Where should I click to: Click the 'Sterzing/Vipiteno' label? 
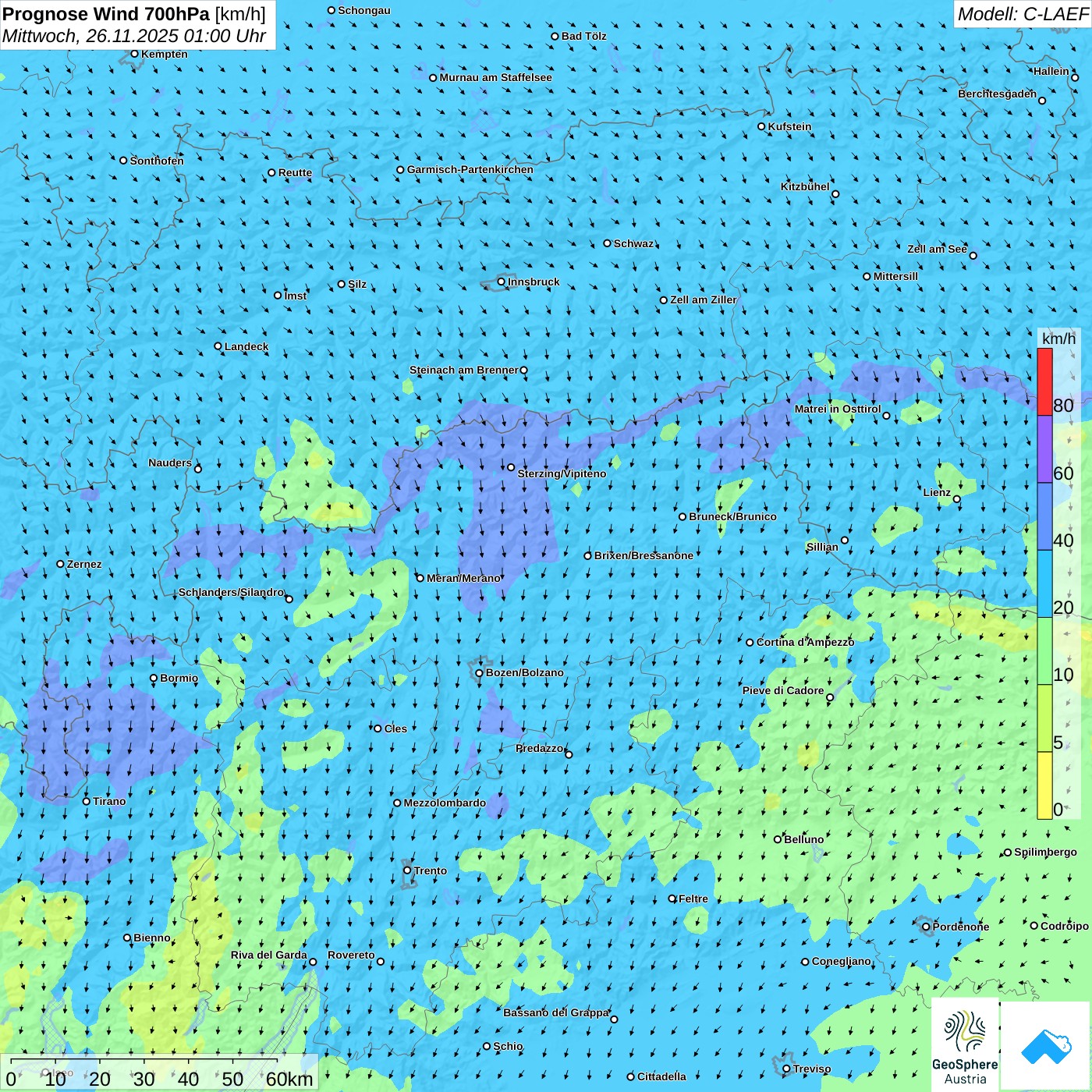(x=562, y=473)
